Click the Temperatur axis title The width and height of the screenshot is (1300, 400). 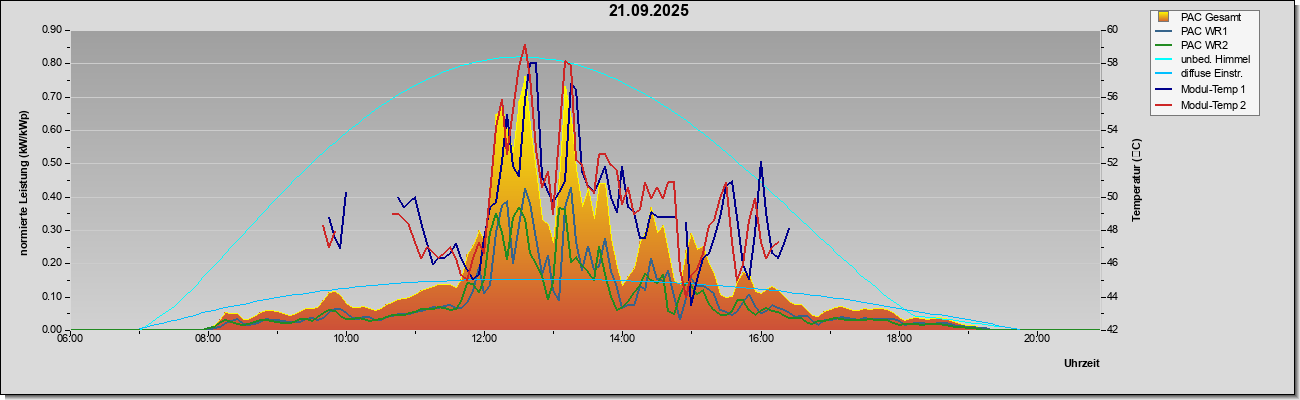pos(1136,180)
